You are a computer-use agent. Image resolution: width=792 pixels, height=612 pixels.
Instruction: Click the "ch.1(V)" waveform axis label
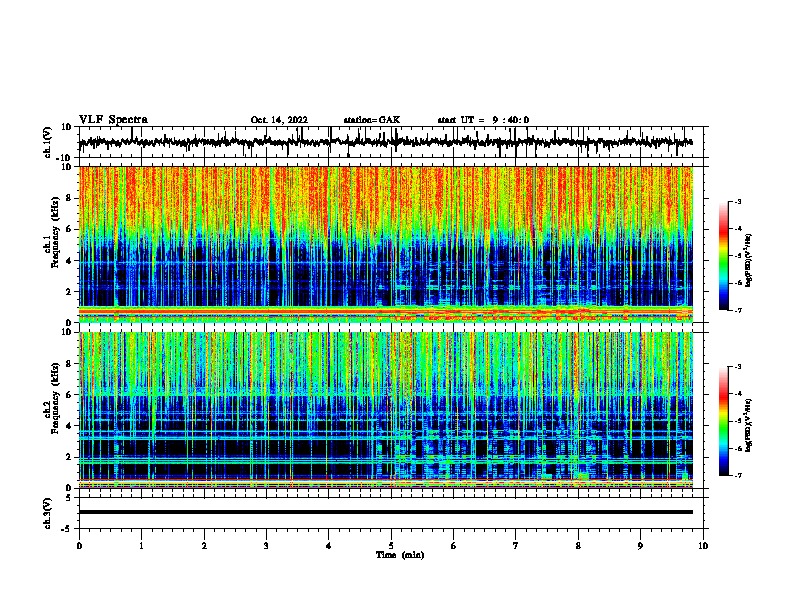tap(48, 142)
